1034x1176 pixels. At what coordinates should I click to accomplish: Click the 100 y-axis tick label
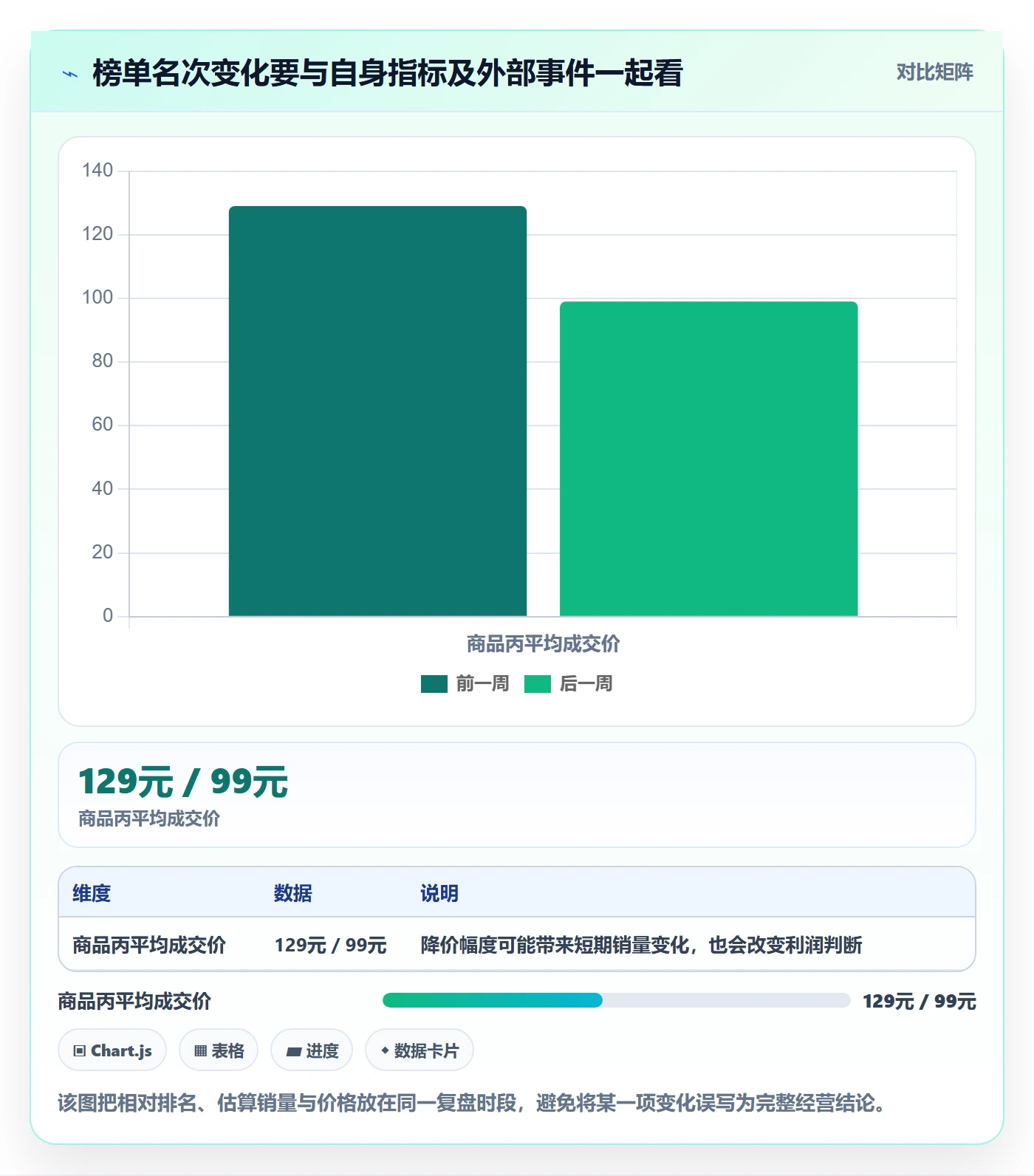(x=97, y=298)
